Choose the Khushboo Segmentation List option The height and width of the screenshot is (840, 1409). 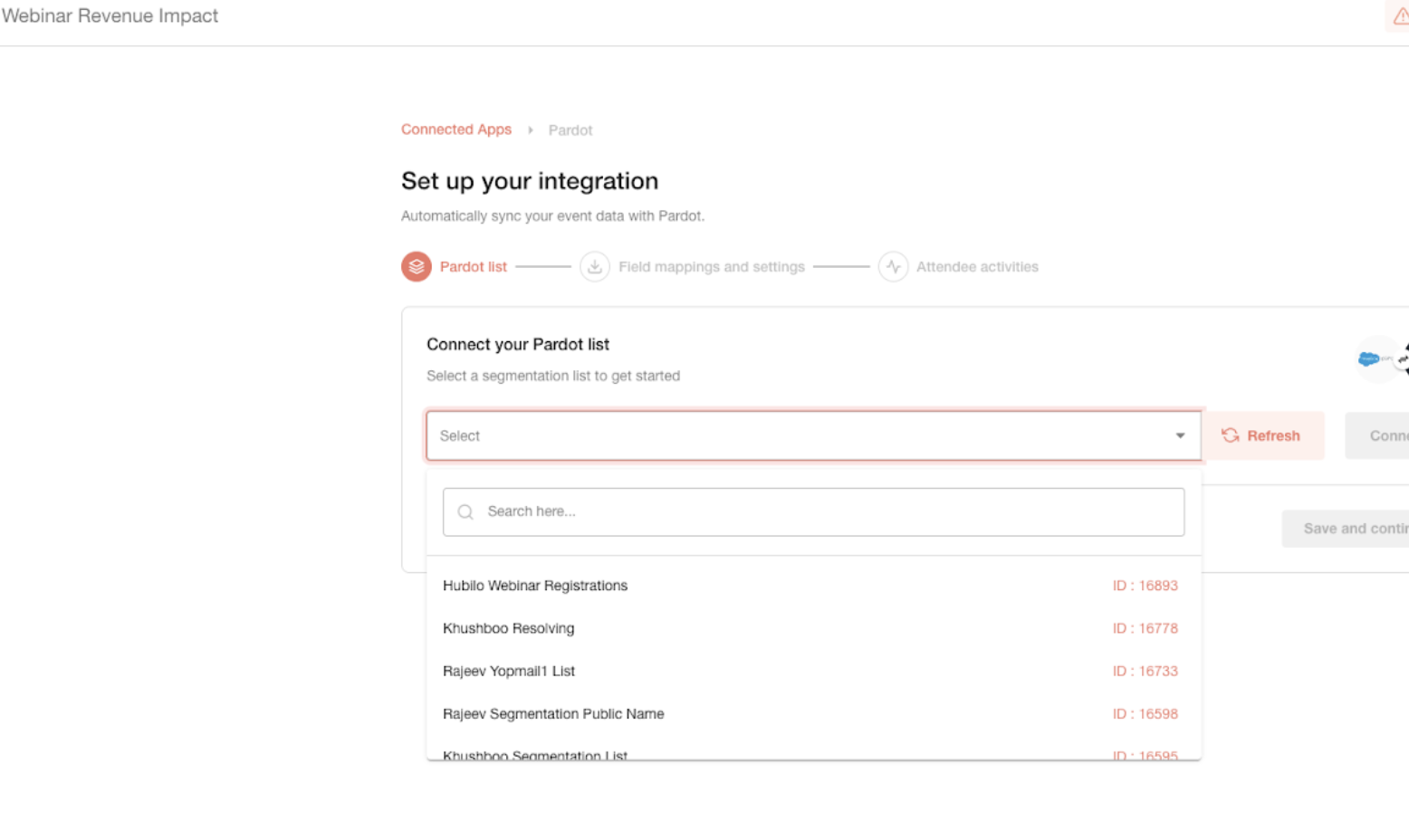(x=813, y=751)
